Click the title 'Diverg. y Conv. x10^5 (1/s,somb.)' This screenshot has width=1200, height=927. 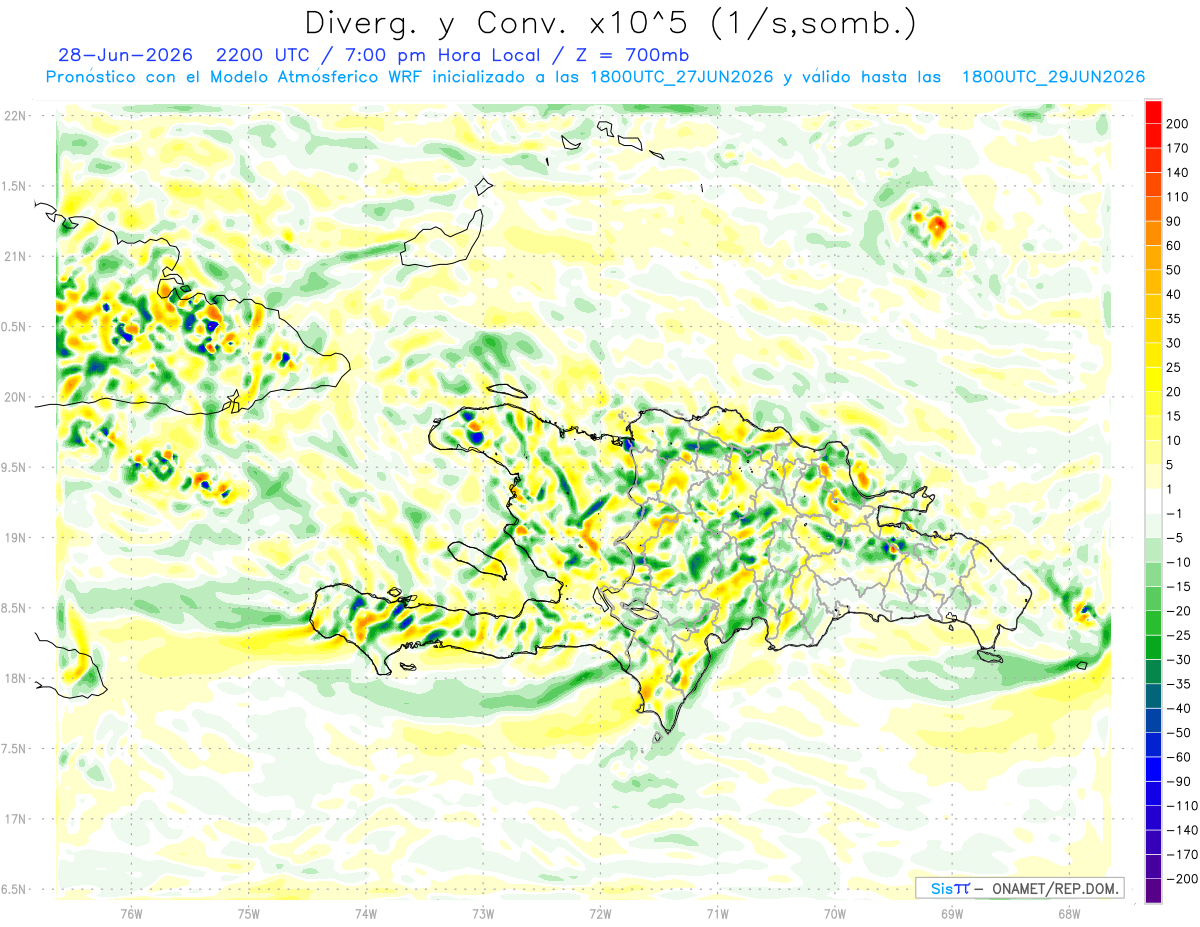609,22
